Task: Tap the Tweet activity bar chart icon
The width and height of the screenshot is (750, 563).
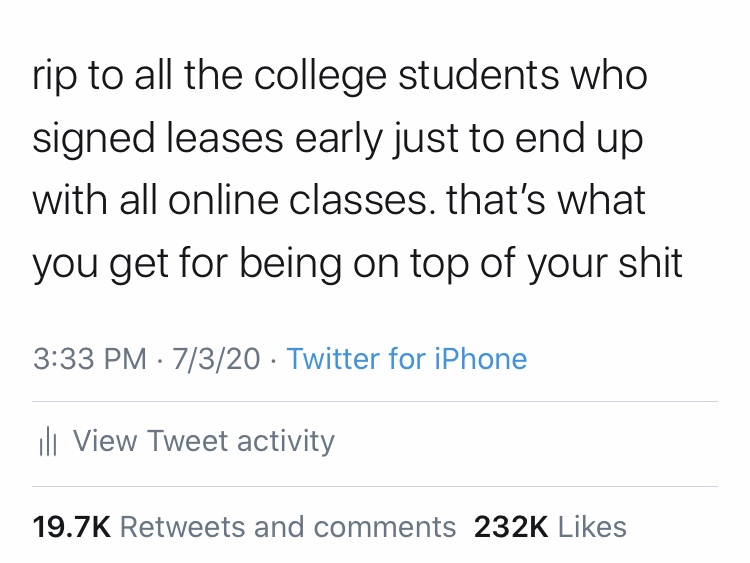Action: pos(46,442)
